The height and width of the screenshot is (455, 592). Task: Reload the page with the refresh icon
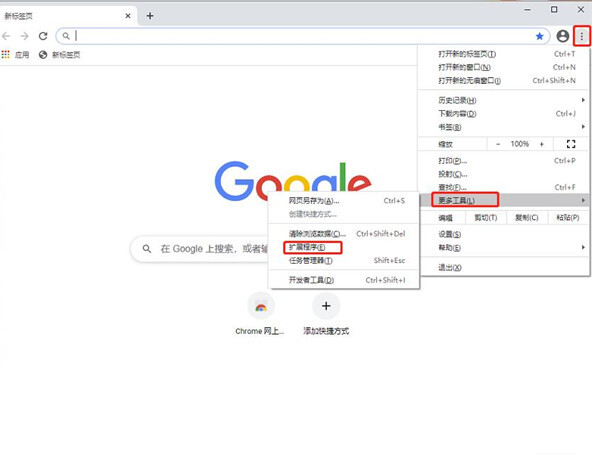tap(43, 36)
